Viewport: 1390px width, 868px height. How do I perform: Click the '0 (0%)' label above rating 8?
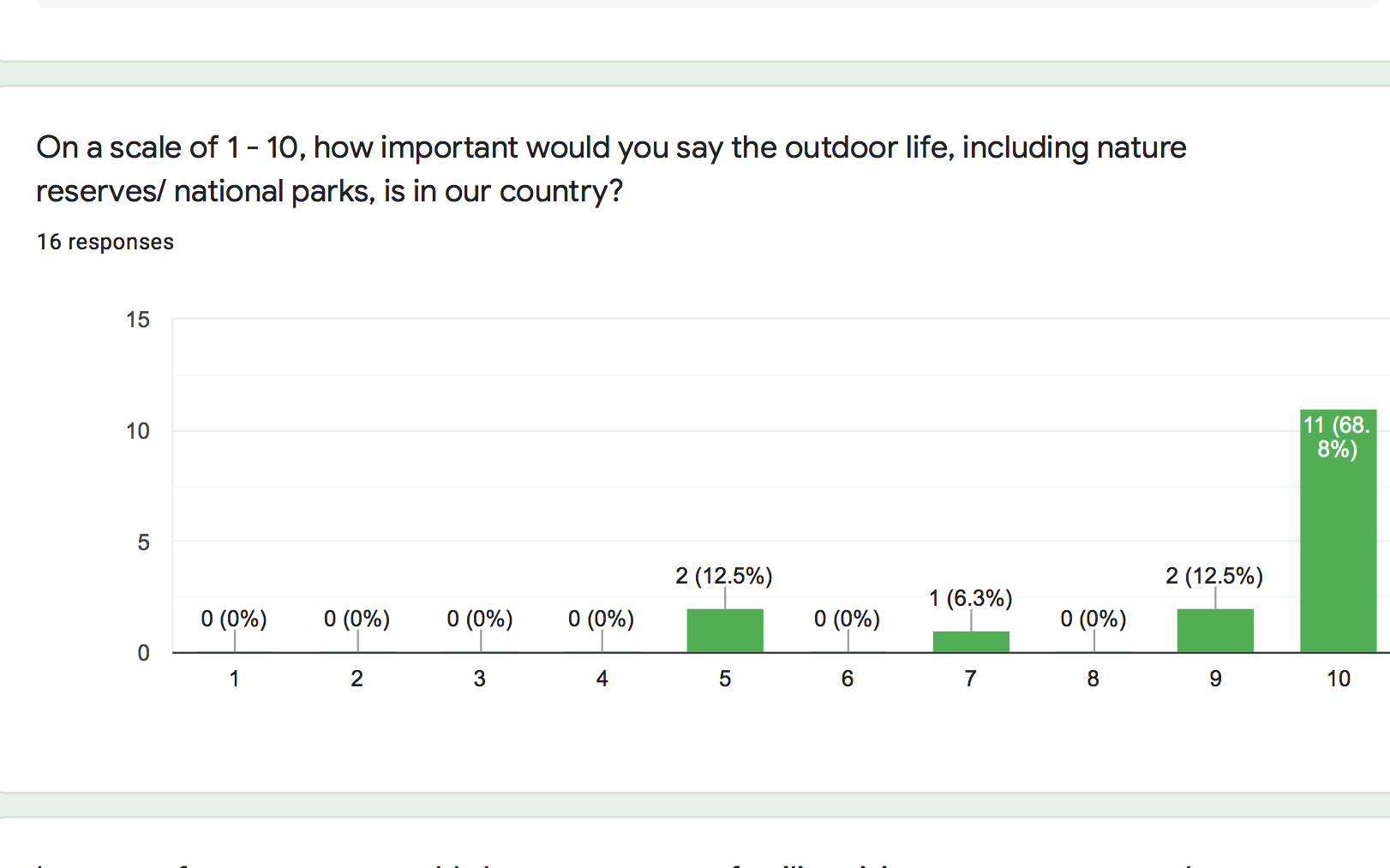click(x=1093, y=619)
